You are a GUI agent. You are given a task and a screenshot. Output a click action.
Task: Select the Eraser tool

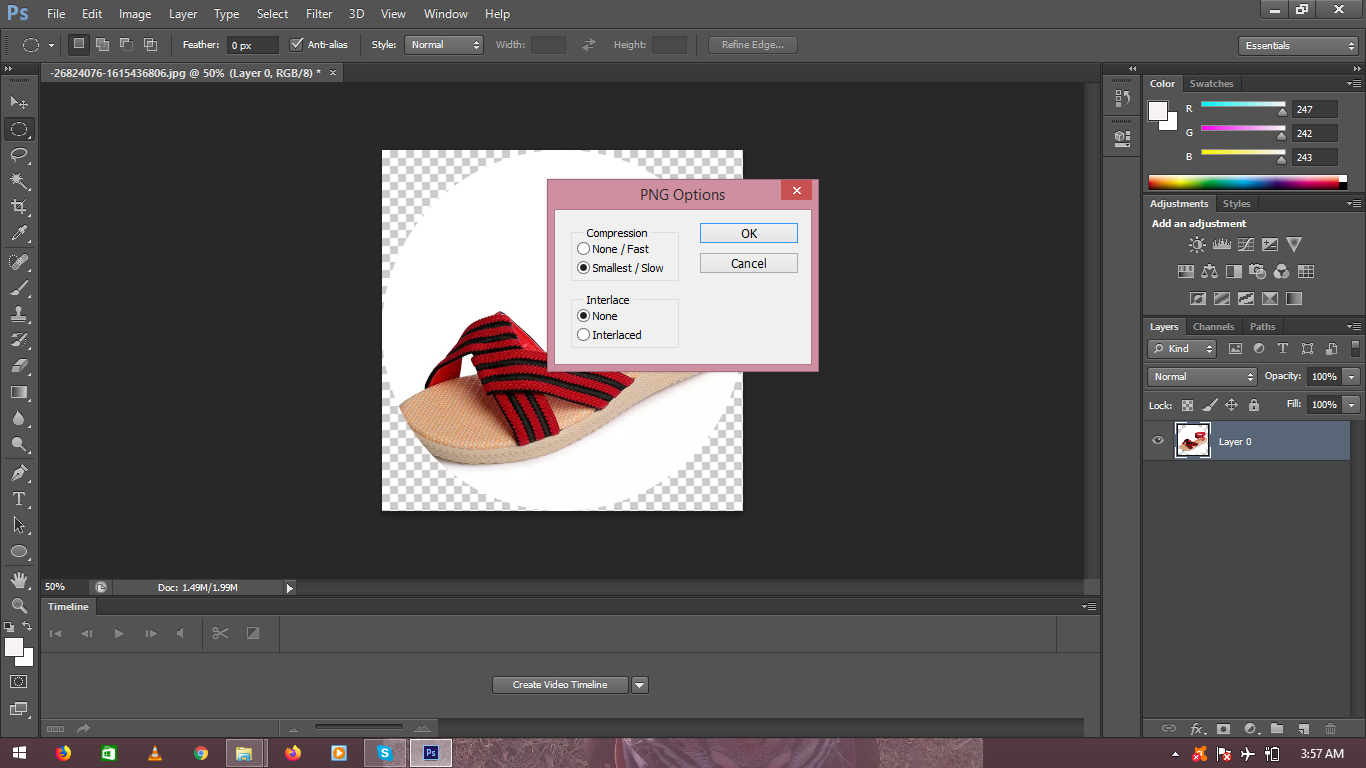19,366
